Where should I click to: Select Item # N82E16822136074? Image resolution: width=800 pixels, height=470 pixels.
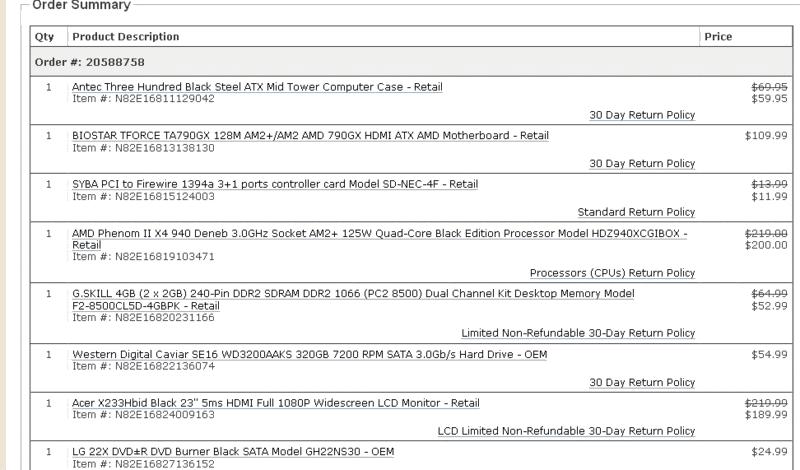click(x=143, y=366)
